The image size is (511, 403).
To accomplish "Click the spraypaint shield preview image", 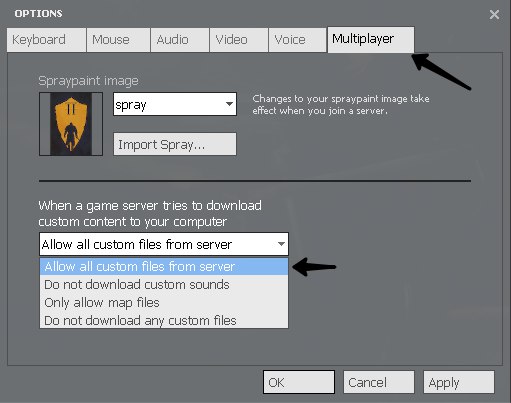I will [x=71, y=124].
